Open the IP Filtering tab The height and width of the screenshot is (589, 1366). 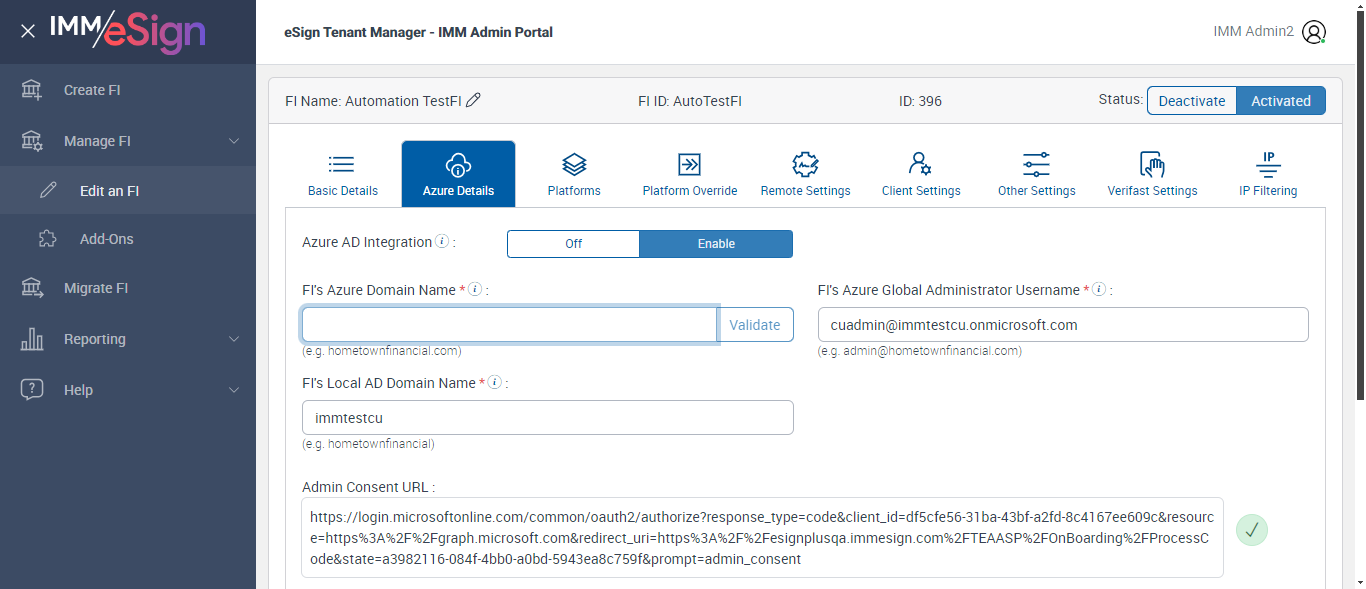pos(1268,174)
